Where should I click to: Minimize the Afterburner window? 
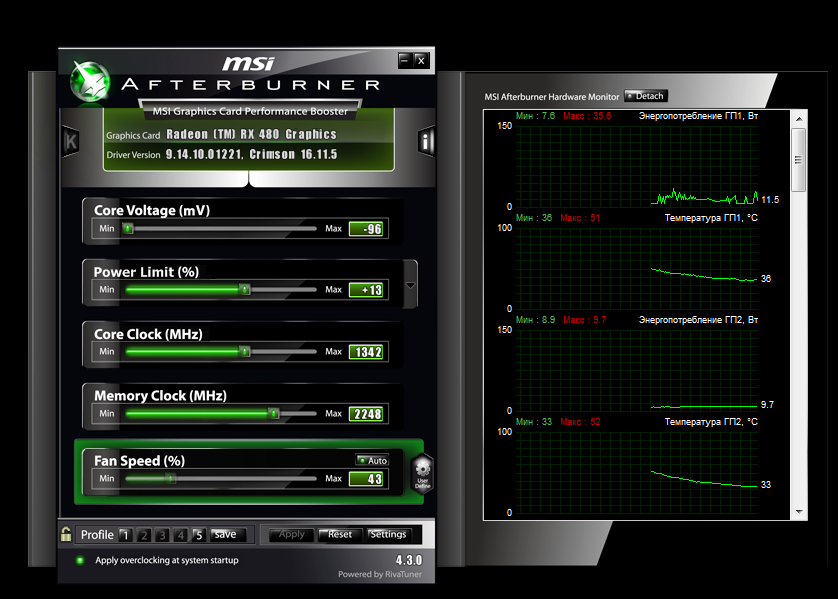(x=405, y=60)
